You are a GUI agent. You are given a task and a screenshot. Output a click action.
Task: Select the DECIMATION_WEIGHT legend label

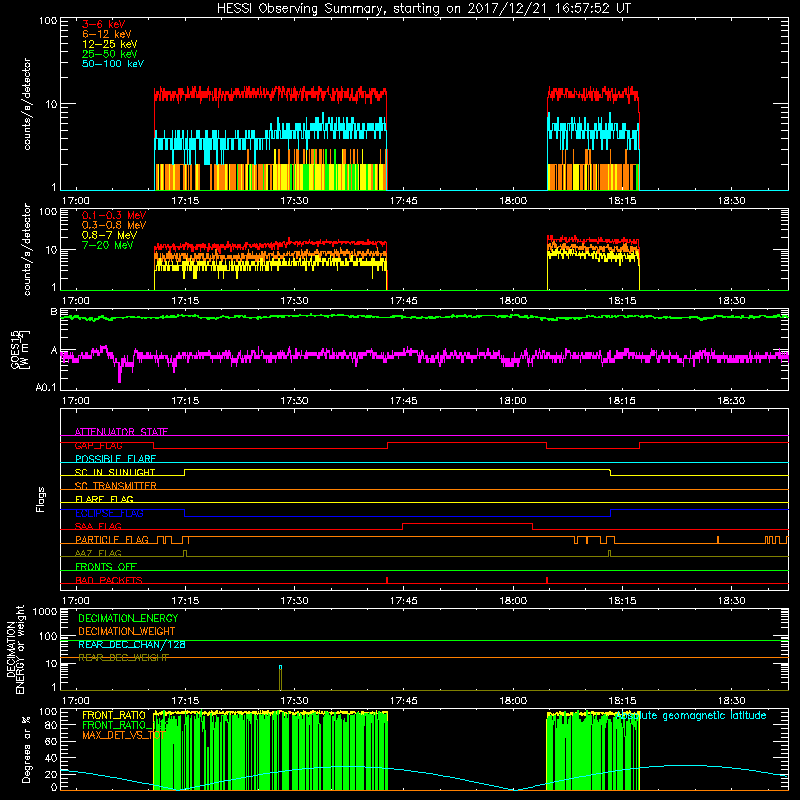(x=127, y=632)
